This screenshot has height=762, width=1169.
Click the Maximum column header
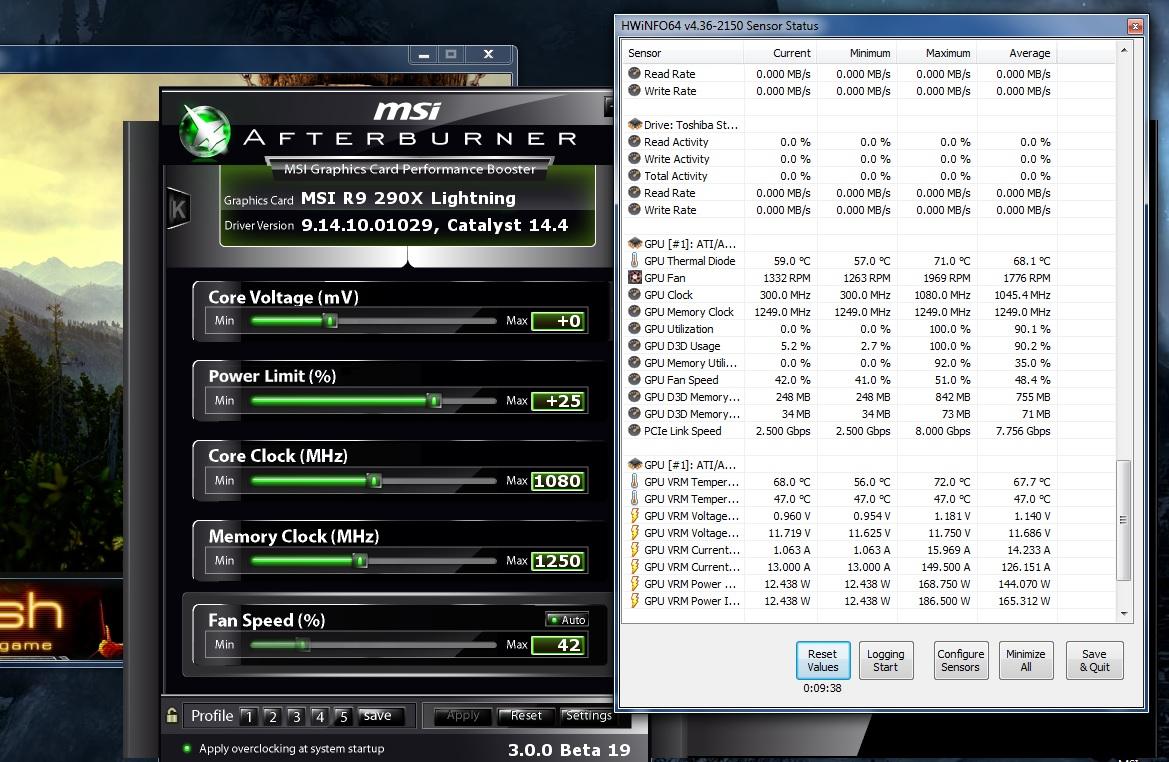937,53
